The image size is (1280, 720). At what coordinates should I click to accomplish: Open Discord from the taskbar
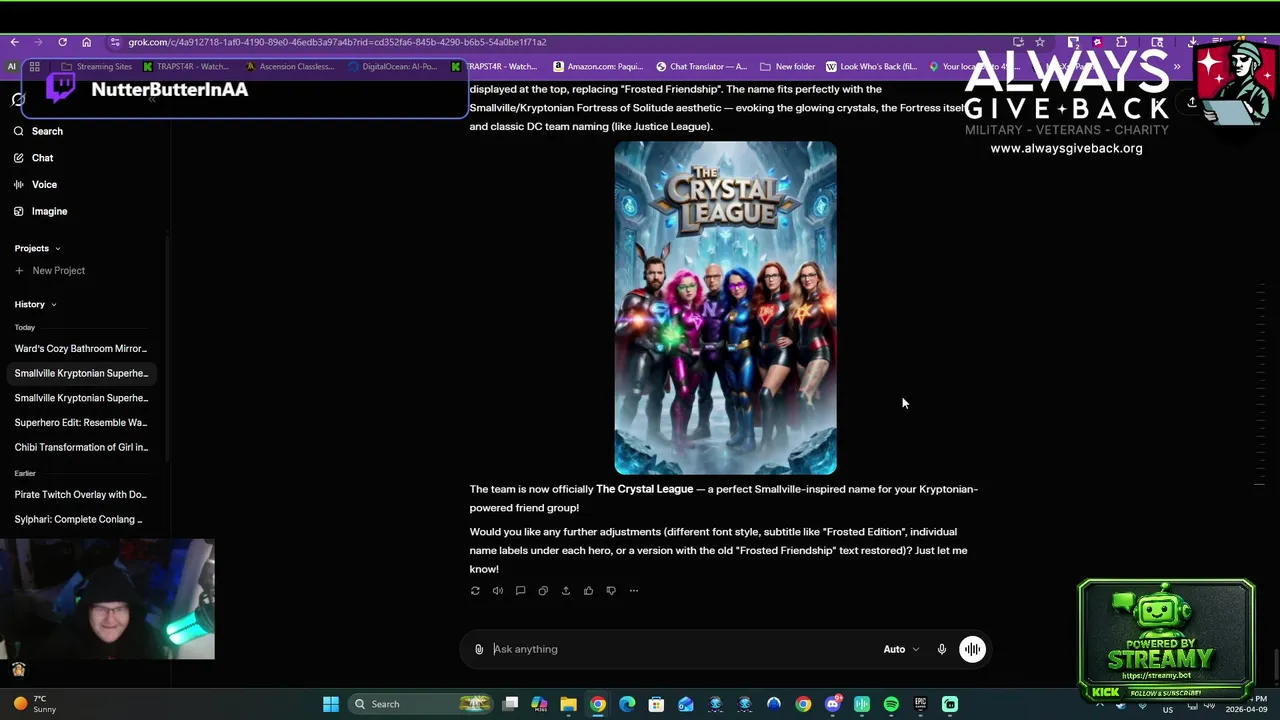[x=833, y=704]
